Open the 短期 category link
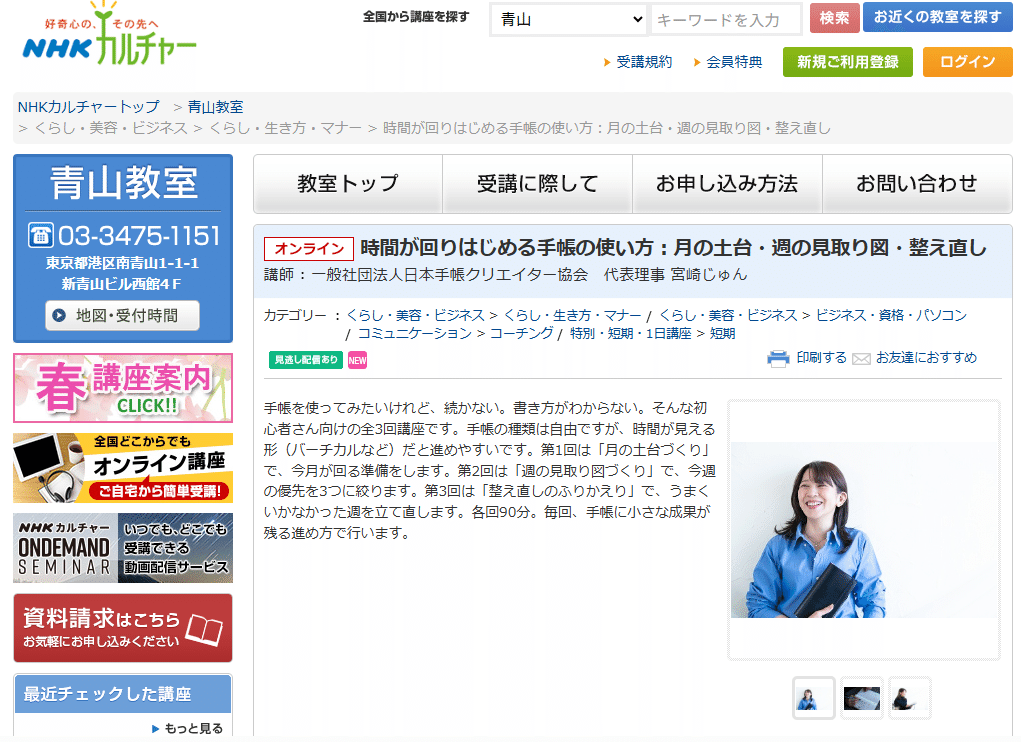Image resolution: width=1021 pixels, height=742 pixels. [x=723, y=333]
